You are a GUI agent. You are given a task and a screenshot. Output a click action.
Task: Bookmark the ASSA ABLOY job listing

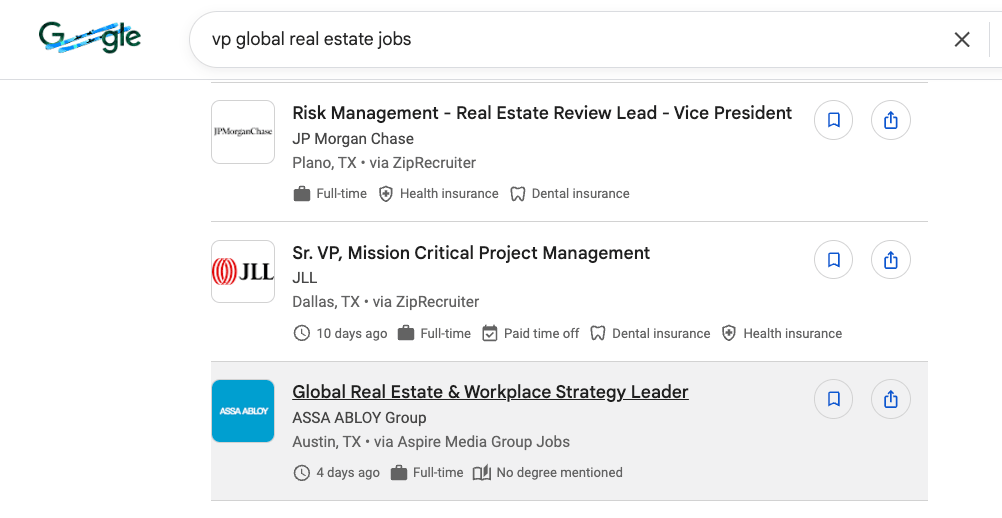833,400
